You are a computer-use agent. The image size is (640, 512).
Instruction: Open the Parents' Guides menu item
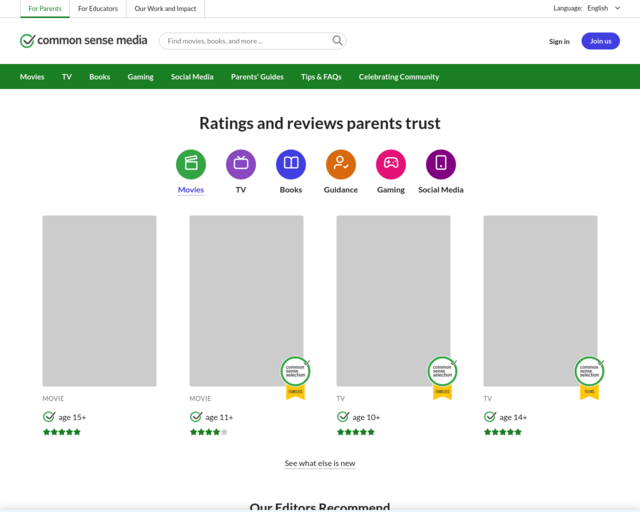pos(257,77)
